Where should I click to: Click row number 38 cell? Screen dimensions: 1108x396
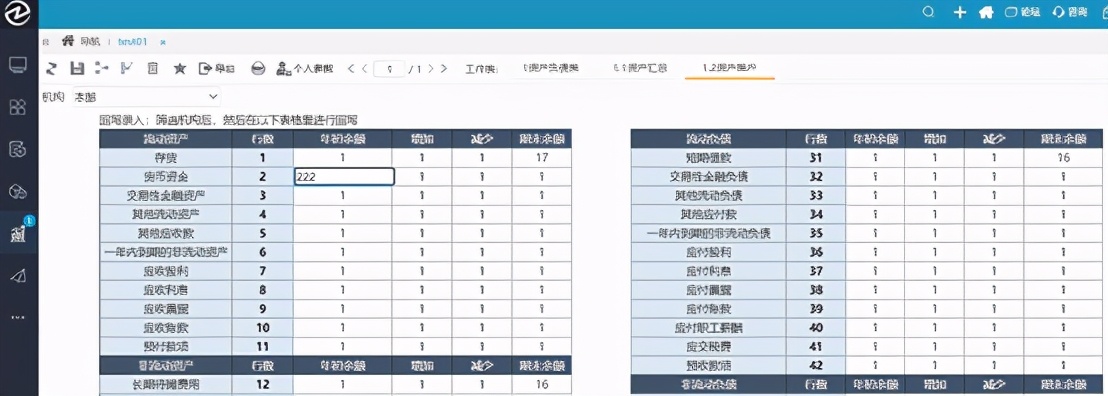pos(815,290)
